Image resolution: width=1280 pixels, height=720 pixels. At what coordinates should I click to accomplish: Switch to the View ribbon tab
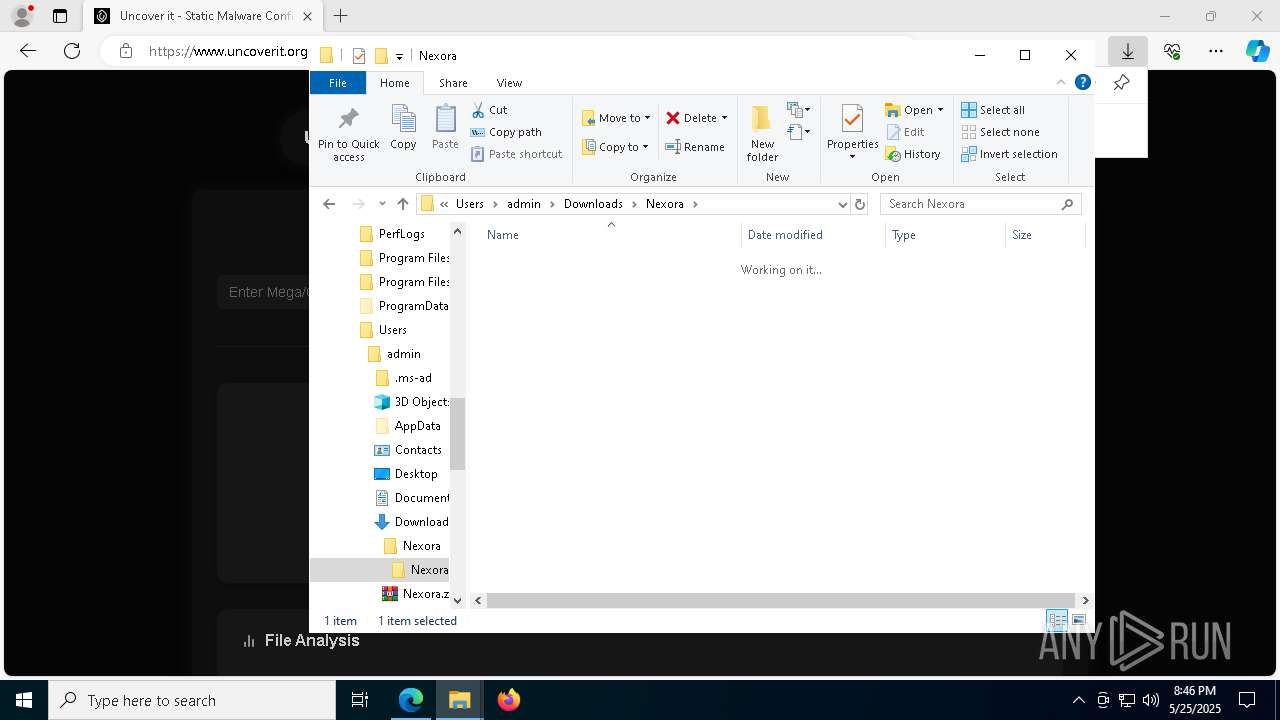(x=509, y=83)
